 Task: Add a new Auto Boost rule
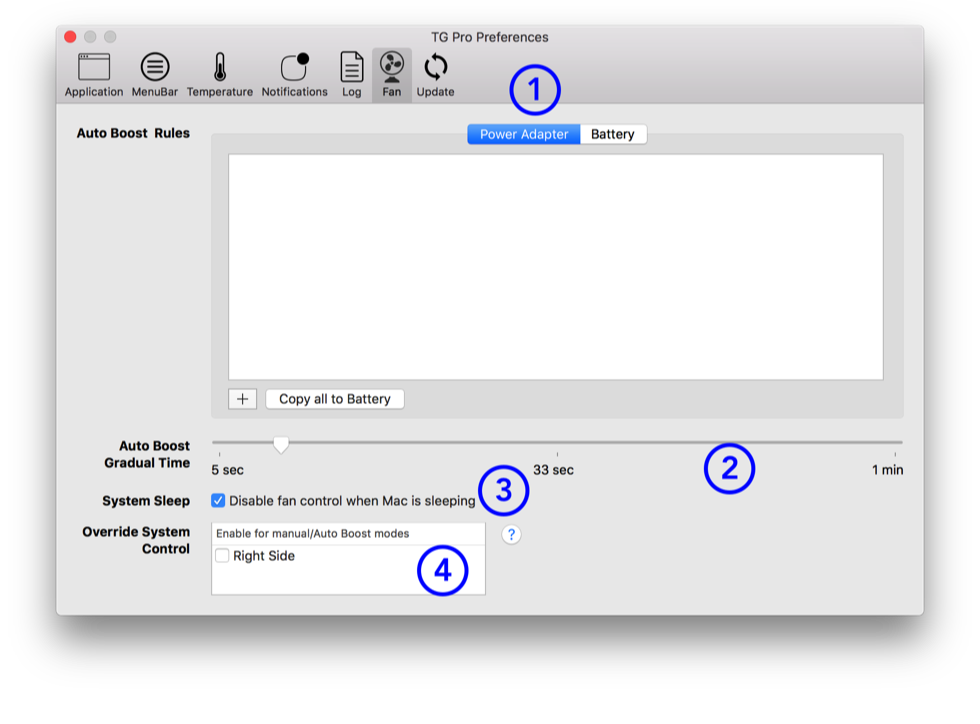click(242, 399)
